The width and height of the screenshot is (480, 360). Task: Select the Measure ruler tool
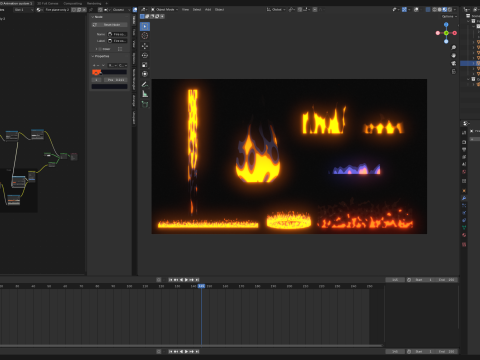tap(145, 94)
